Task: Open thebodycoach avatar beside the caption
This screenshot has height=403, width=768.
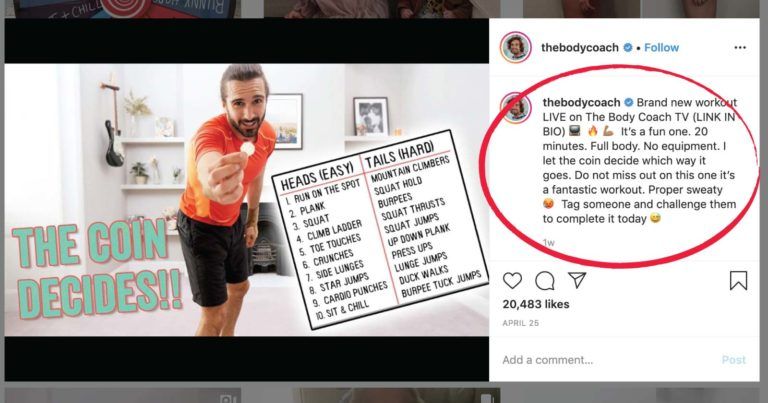Action: coord(515,108)
